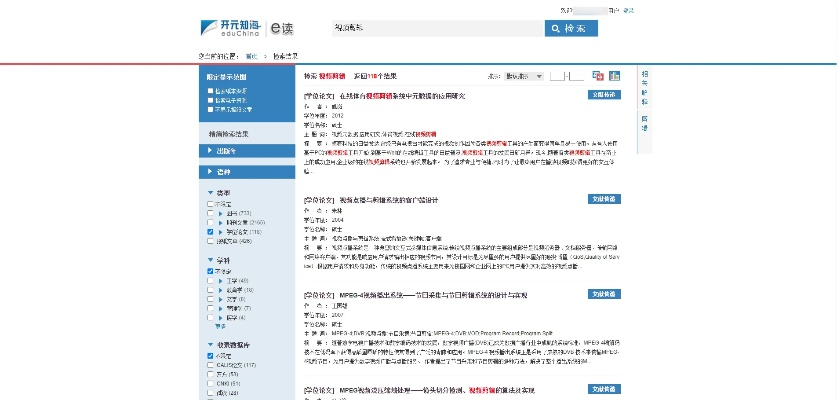The height and width of the screenshot is (400, 837).
Task: Check the 图书 (733) type checkbox
Action: [x=211, y=213]
